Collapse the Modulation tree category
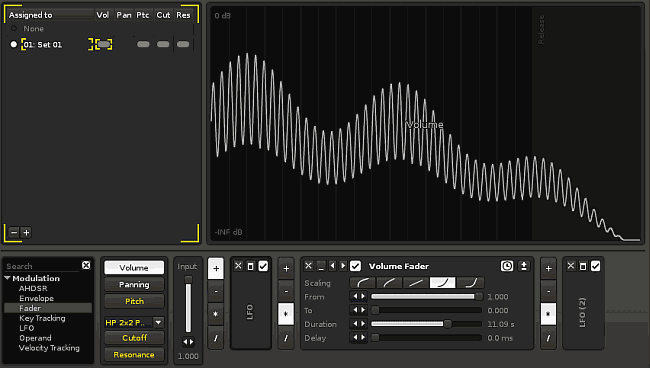 7,278
